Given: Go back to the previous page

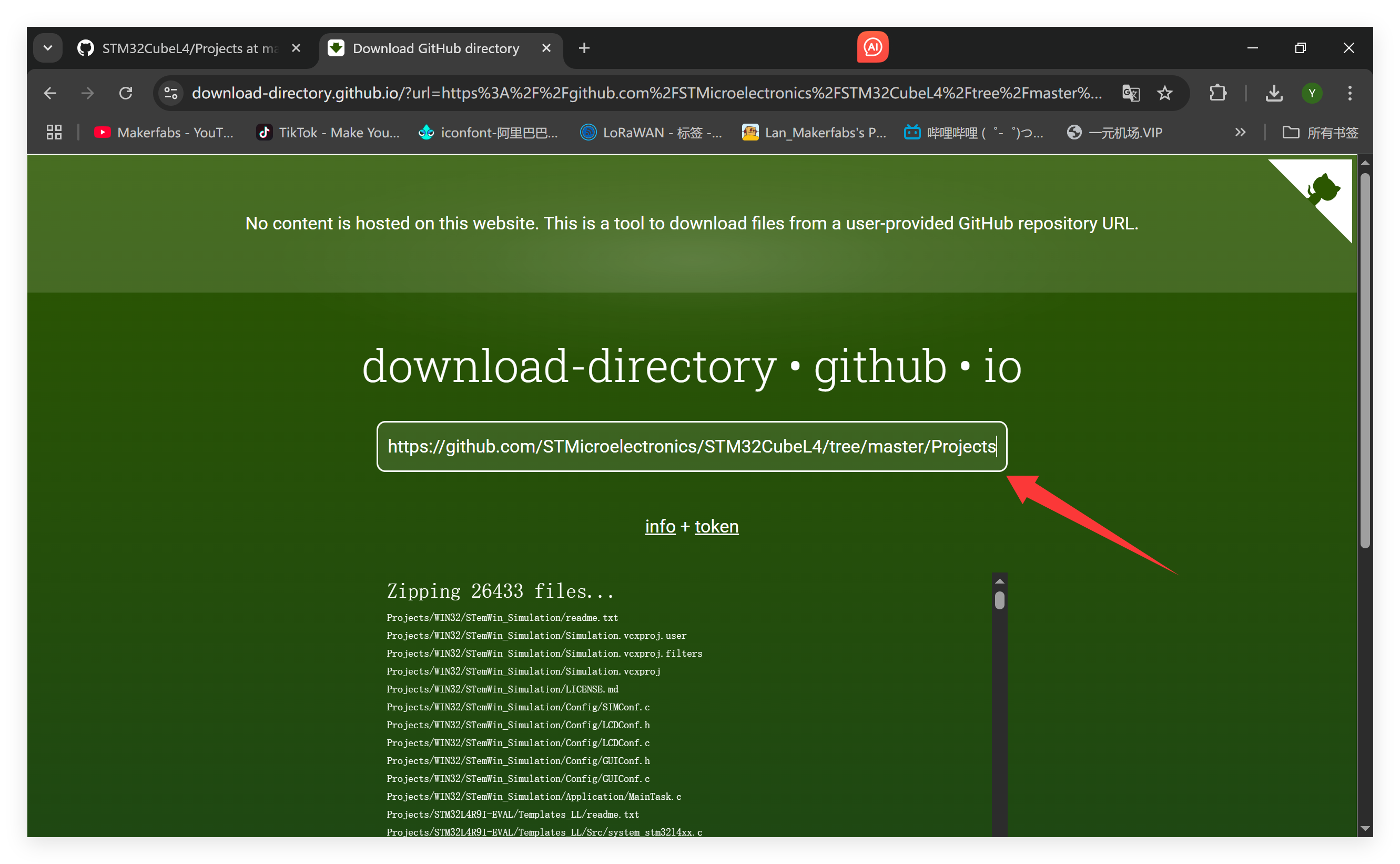Looking at the screenshot, I should click(x=50, y=93).
